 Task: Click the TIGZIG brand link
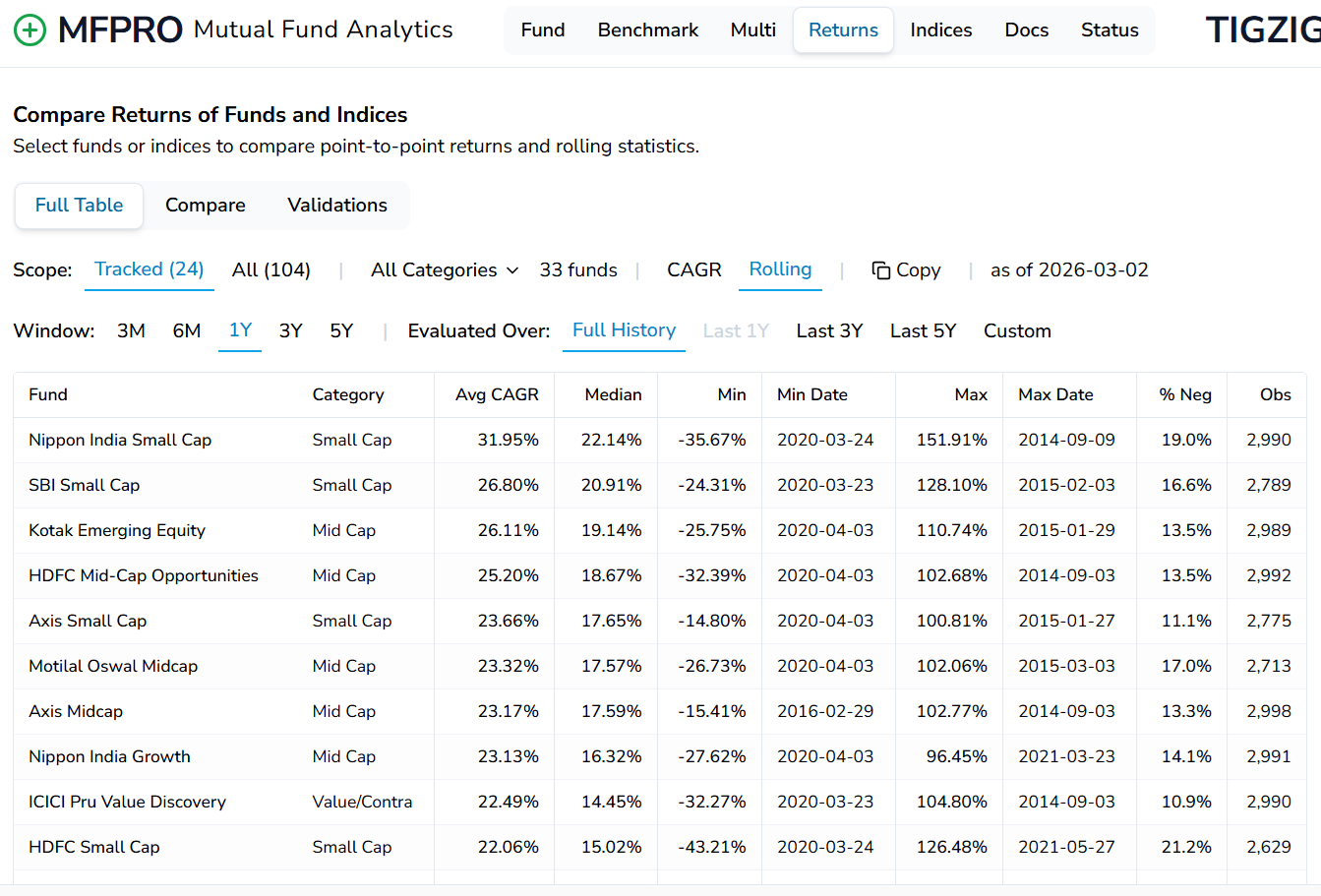[1263, 30]
